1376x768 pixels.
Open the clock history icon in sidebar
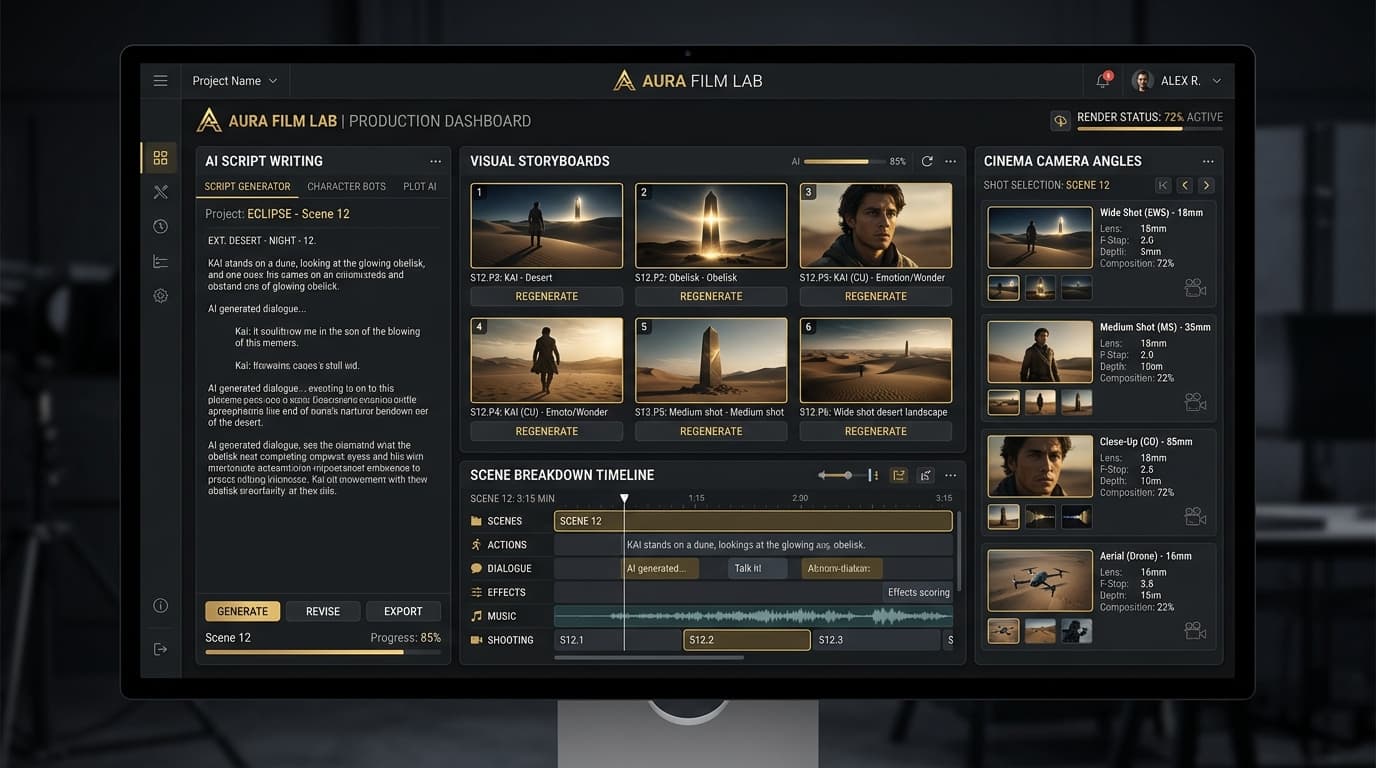click(x=160, y=227)
